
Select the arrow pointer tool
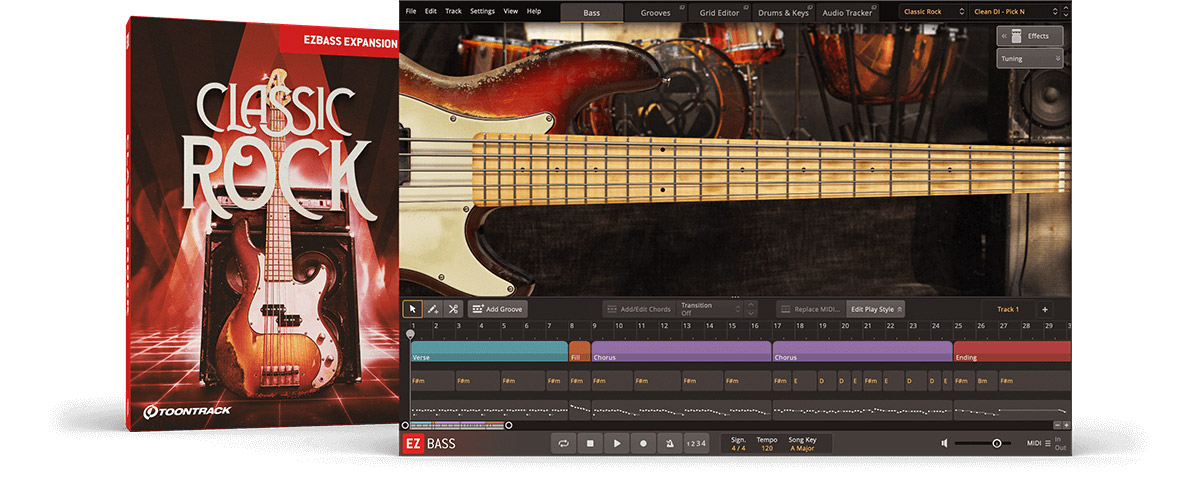pyautogui.click(x=412, y=310)
